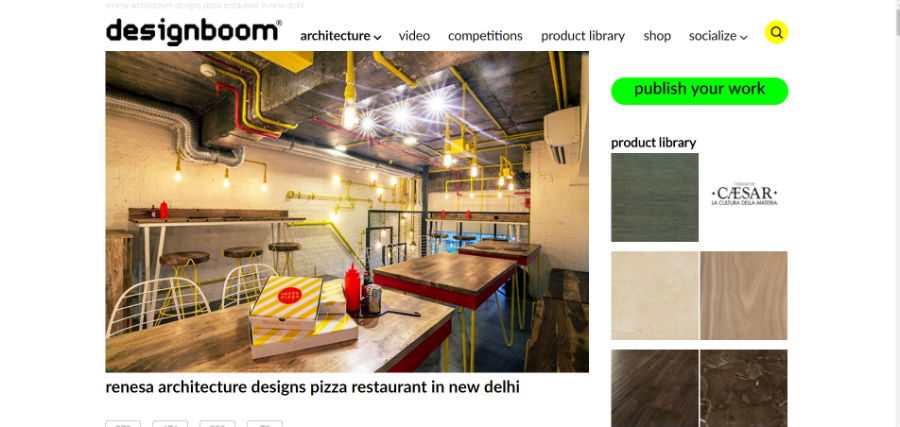Open the Caesar ceramics brand logo
900x427 pixels.
[744, 195]
